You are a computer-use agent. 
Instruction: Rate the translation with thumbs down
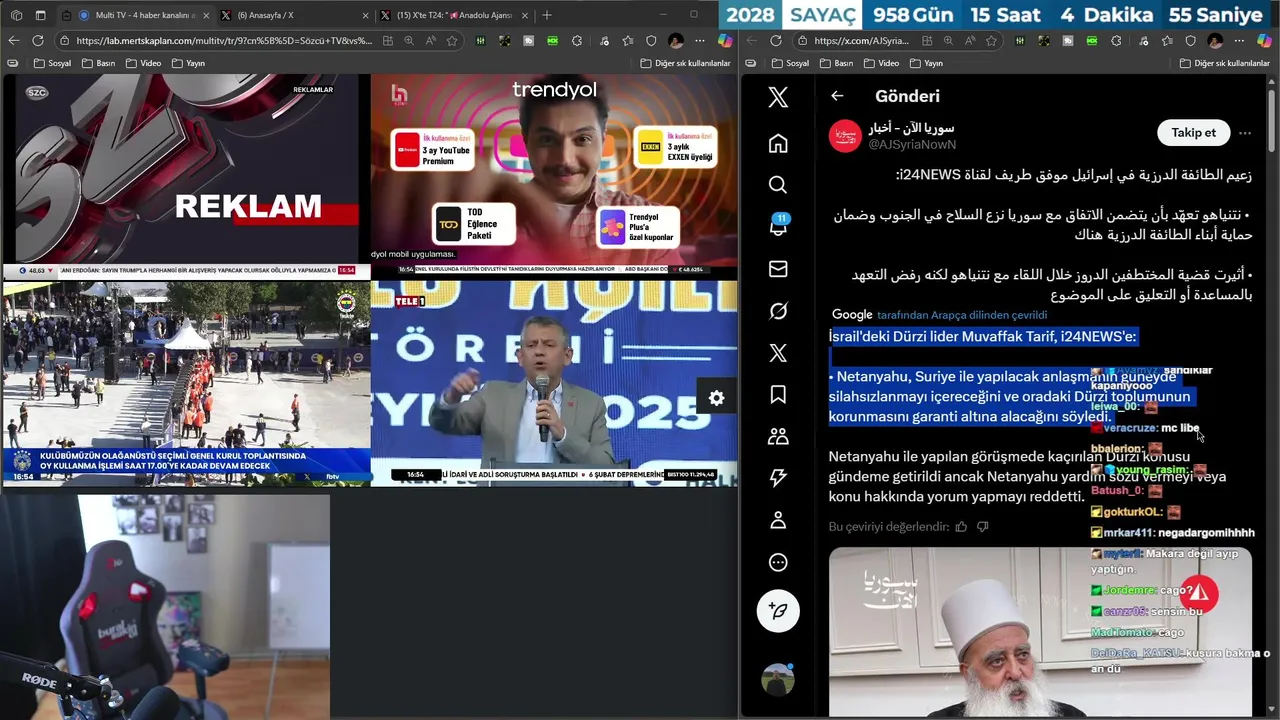982,527
